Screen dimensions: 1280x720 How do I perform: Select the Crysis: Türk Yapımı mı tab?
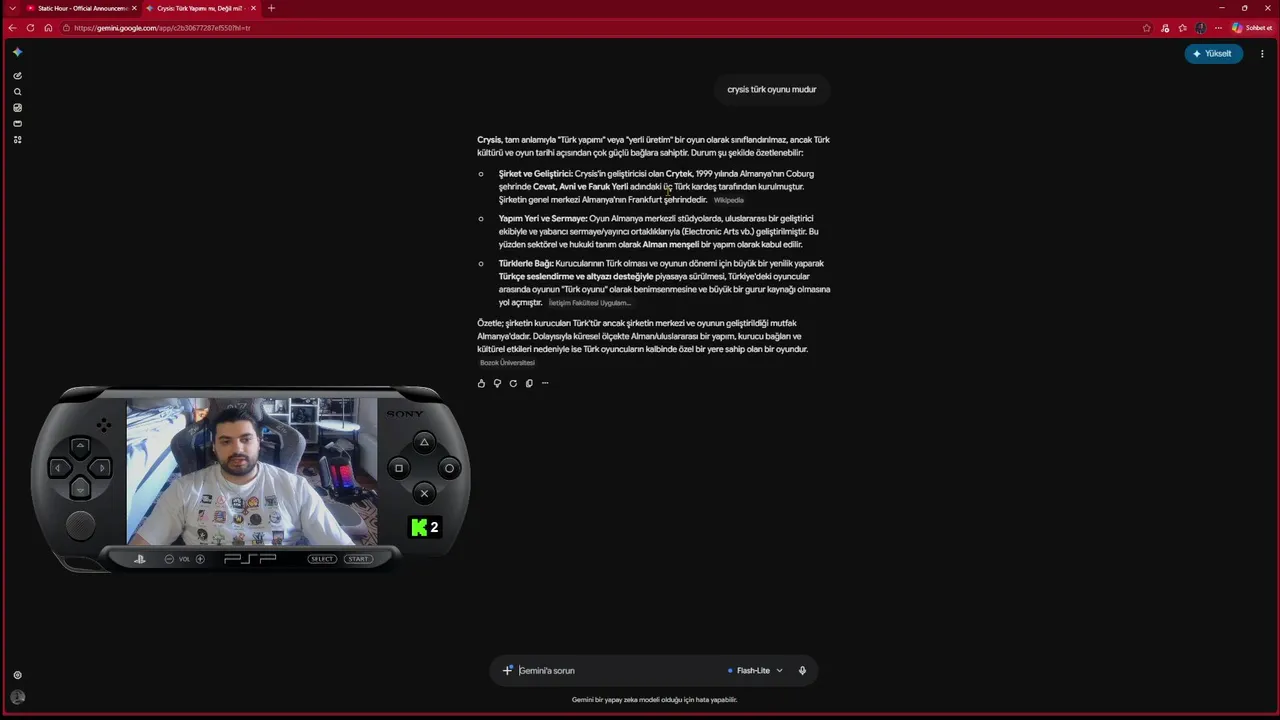[200, 8]
